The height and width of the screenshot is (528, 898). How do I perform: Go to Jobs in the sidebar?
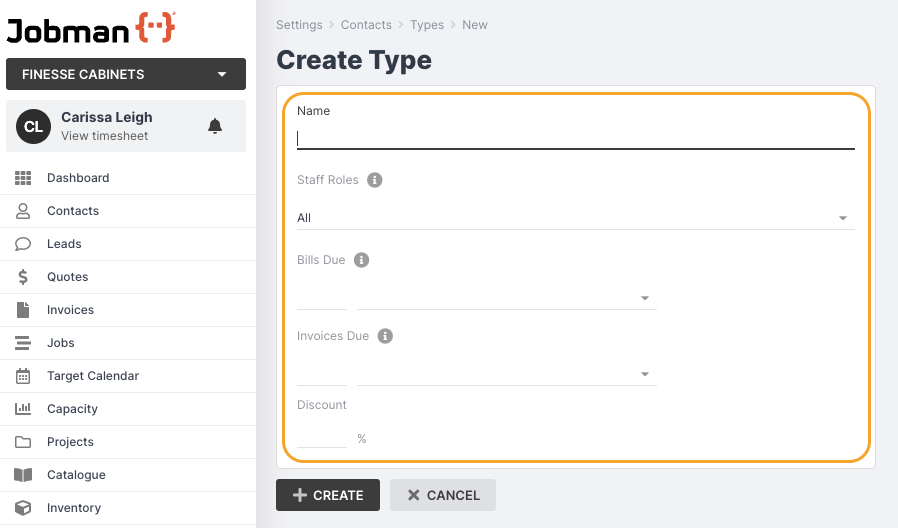click(61, 343)
